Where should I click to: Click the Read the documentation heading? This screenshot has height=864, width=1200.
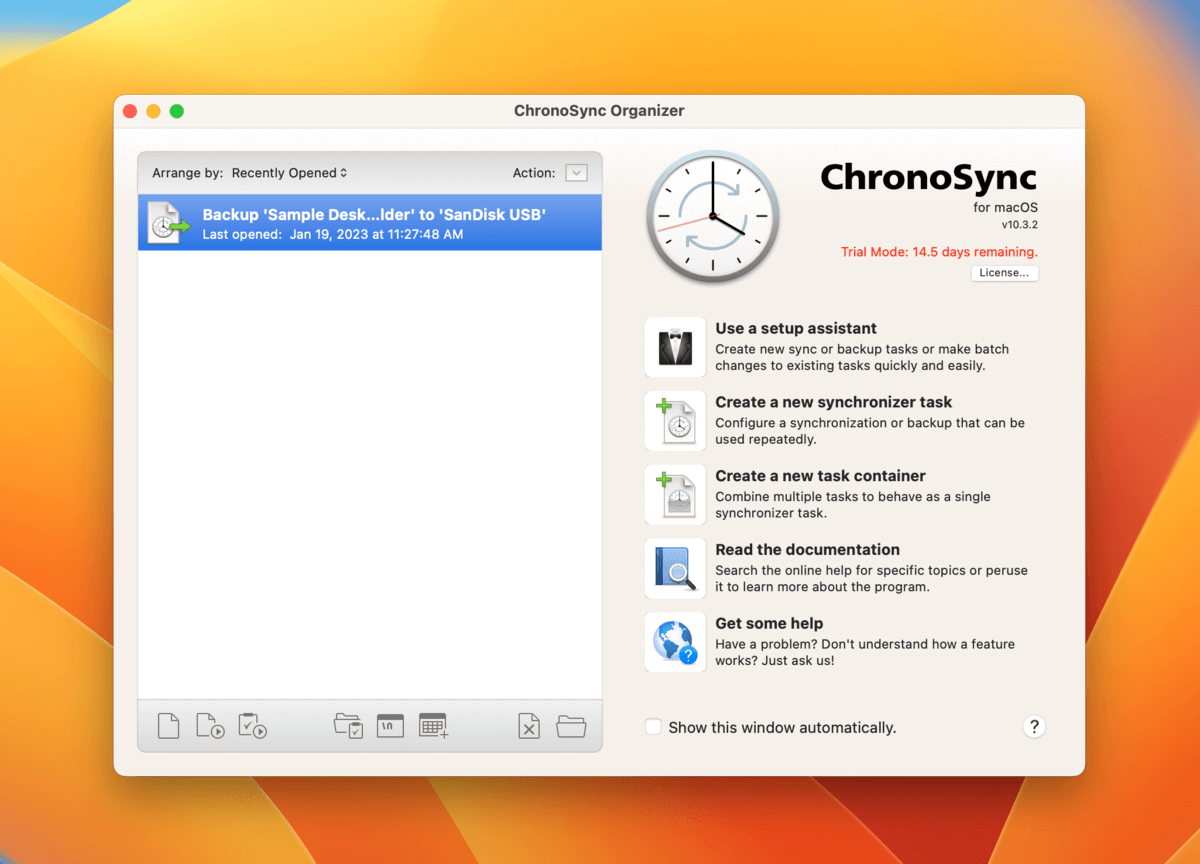[x=808, y=549]
